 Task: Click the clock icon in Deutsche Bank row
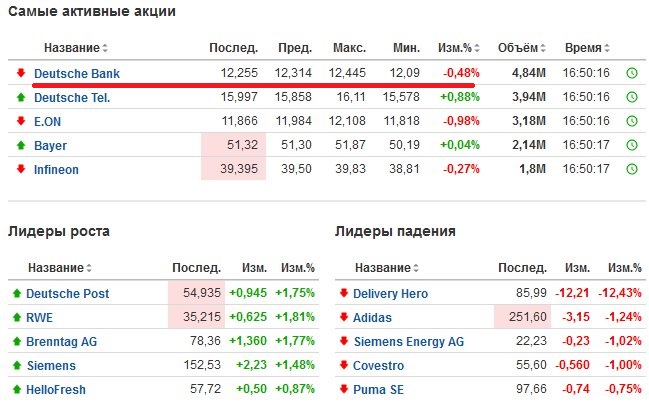632,73
